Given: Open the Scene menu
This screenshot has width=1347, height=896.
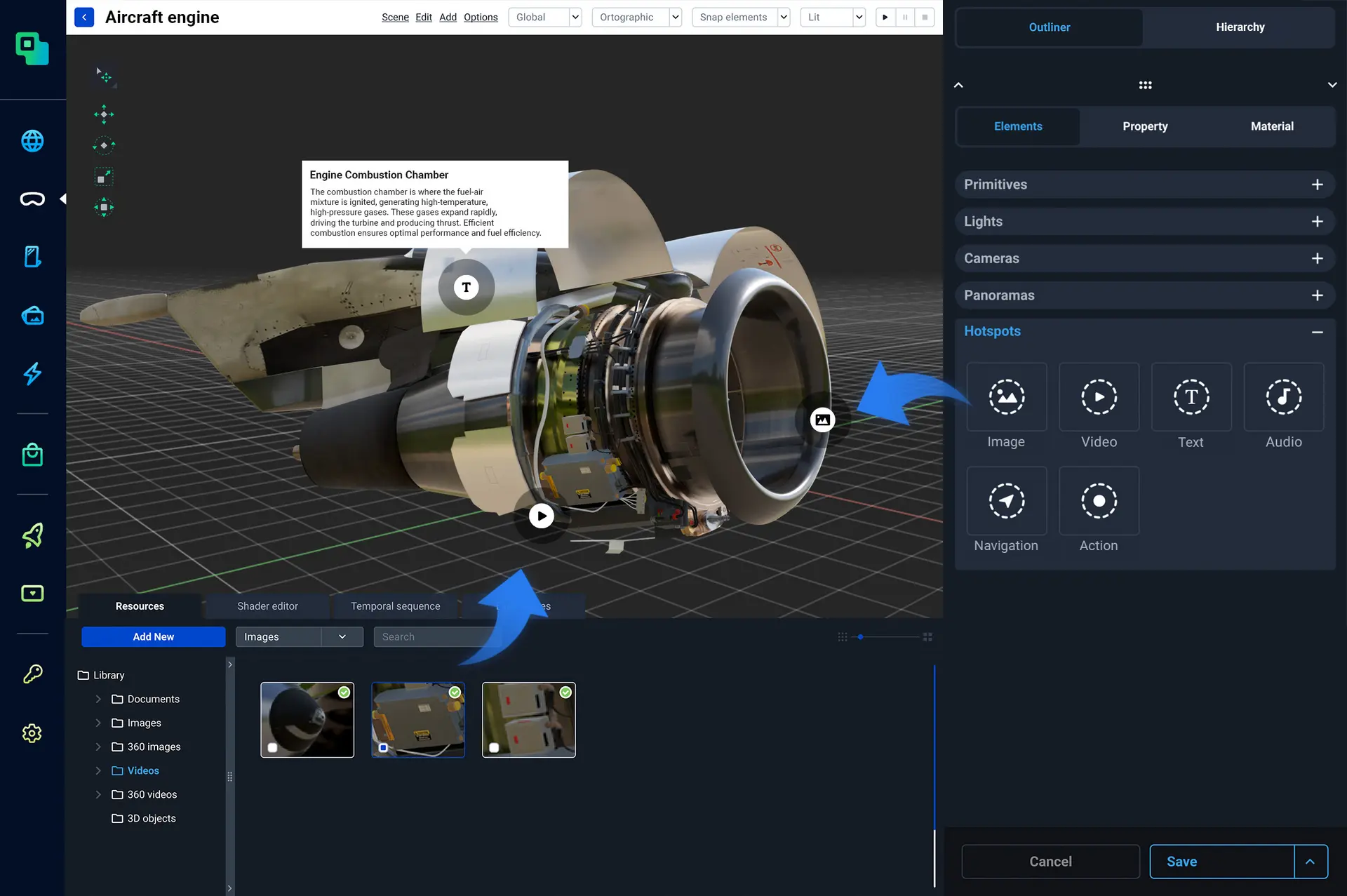Looking at the screenshot, I should 395,17.
